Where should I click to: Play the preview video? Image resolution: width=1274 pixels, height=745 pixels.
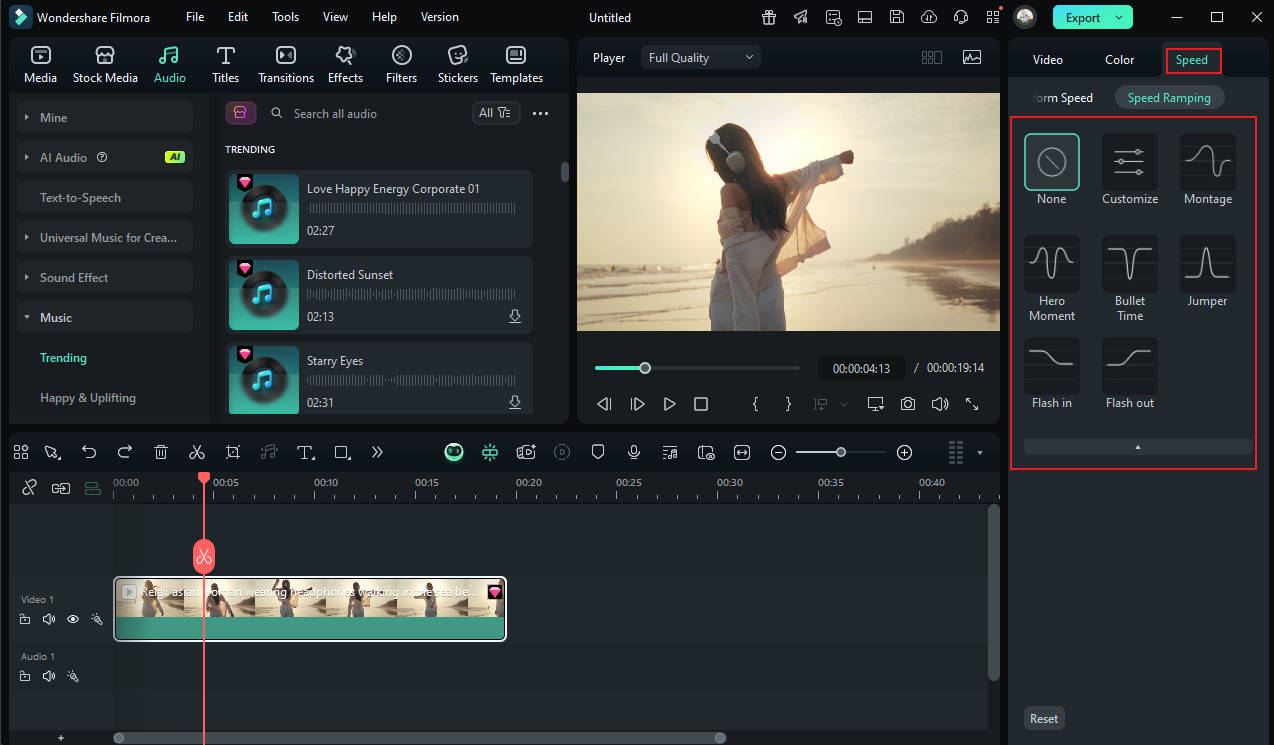coord(669,404)
